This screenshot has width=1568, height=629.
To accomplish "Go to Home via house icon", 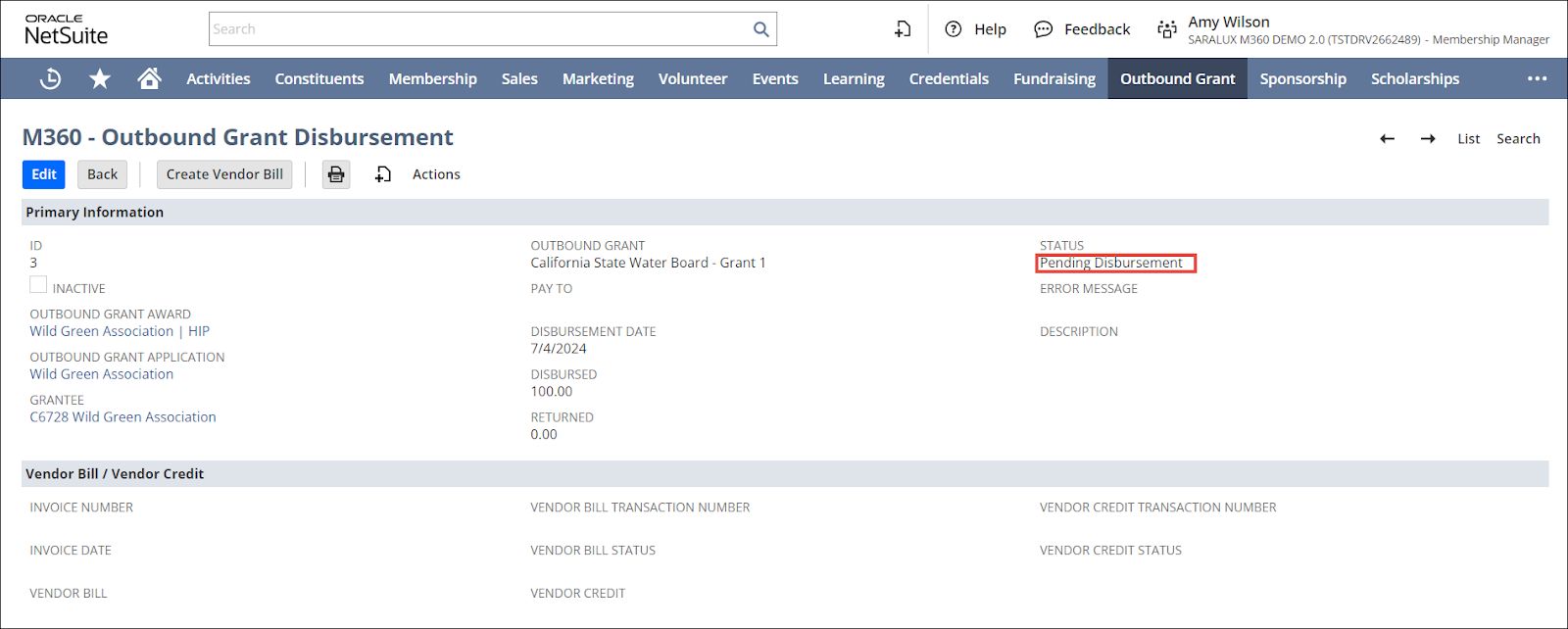I will [149, 78].
